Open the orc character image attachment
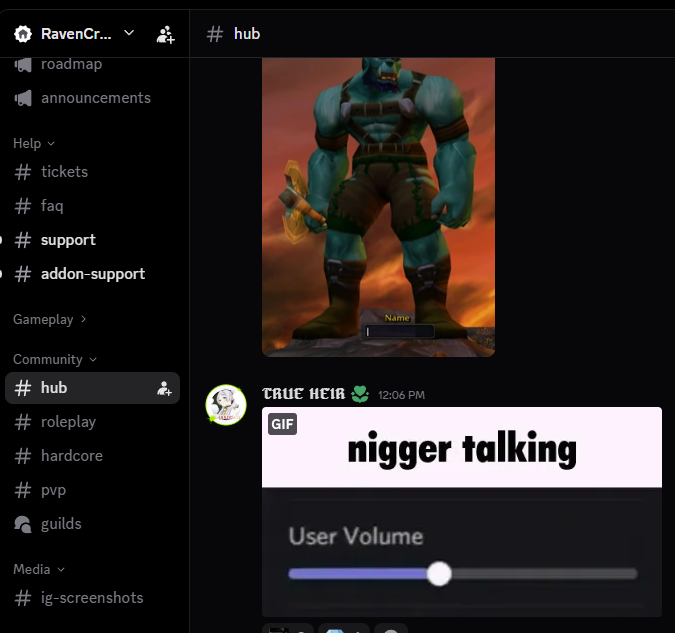This screenshot has width=675, height=633. pos(378,207)
